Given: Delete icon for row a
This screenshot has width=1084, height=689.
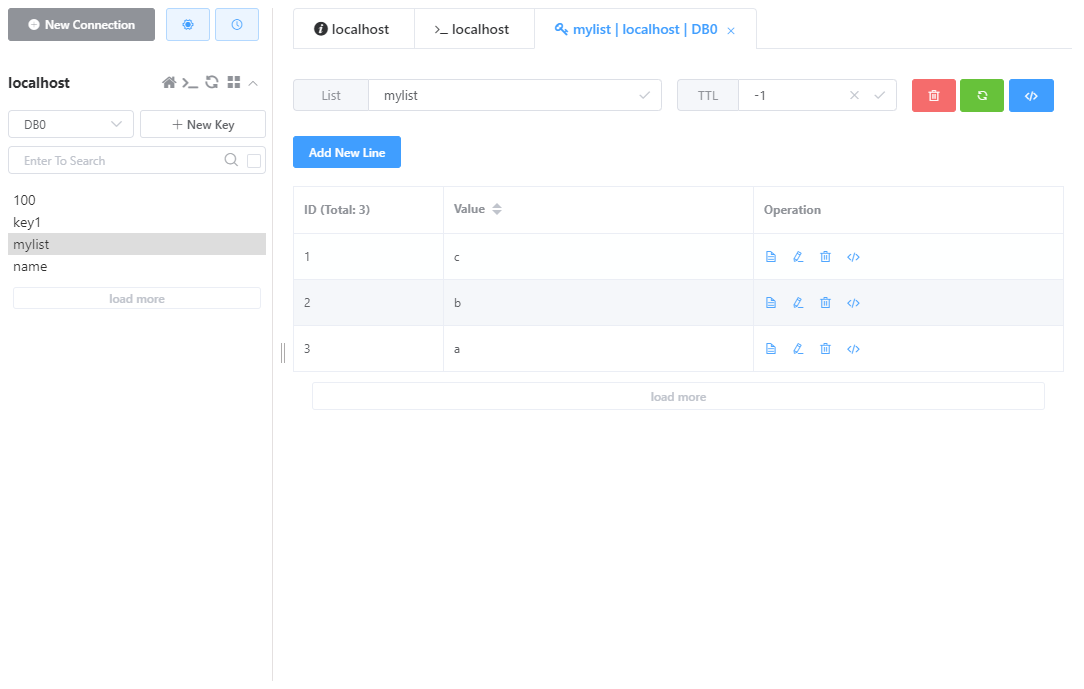Looking at the screenshot, I should click(x=825, y=349).
